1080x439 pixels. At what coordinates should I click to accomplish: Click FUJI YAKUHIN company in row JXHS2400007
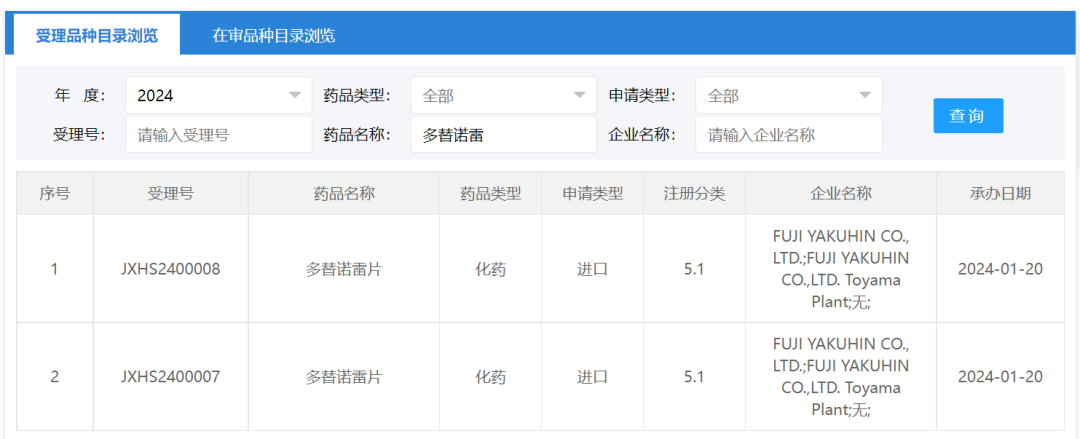click(840, 377)
